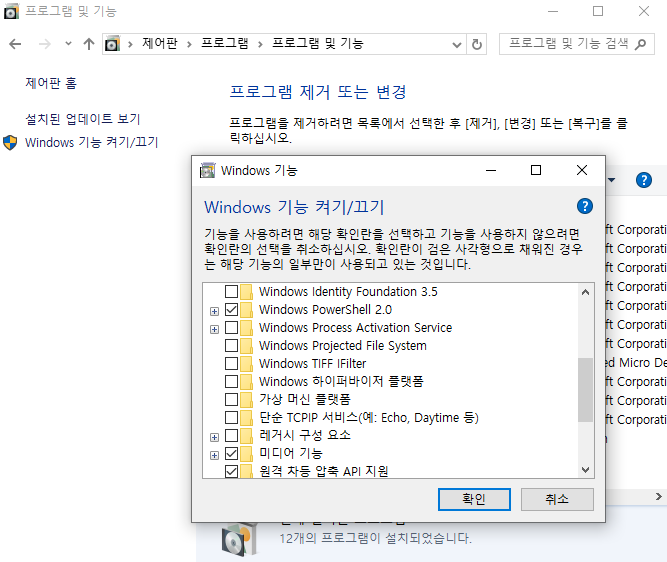The height and width of the screenshot is (562, 667).
Task: Expand 미디어 기능 tree node
Action: click(214, 455)
